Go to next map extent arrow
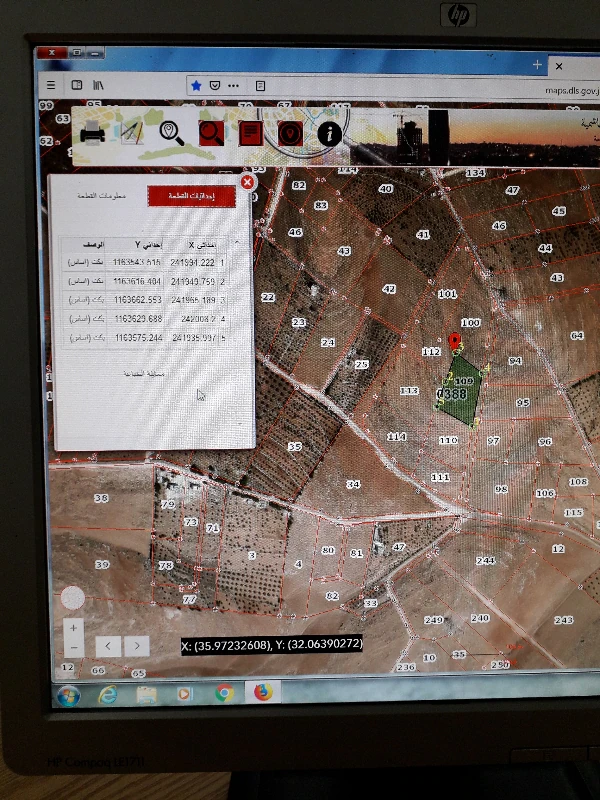600x800 pixels. (137, 646)
